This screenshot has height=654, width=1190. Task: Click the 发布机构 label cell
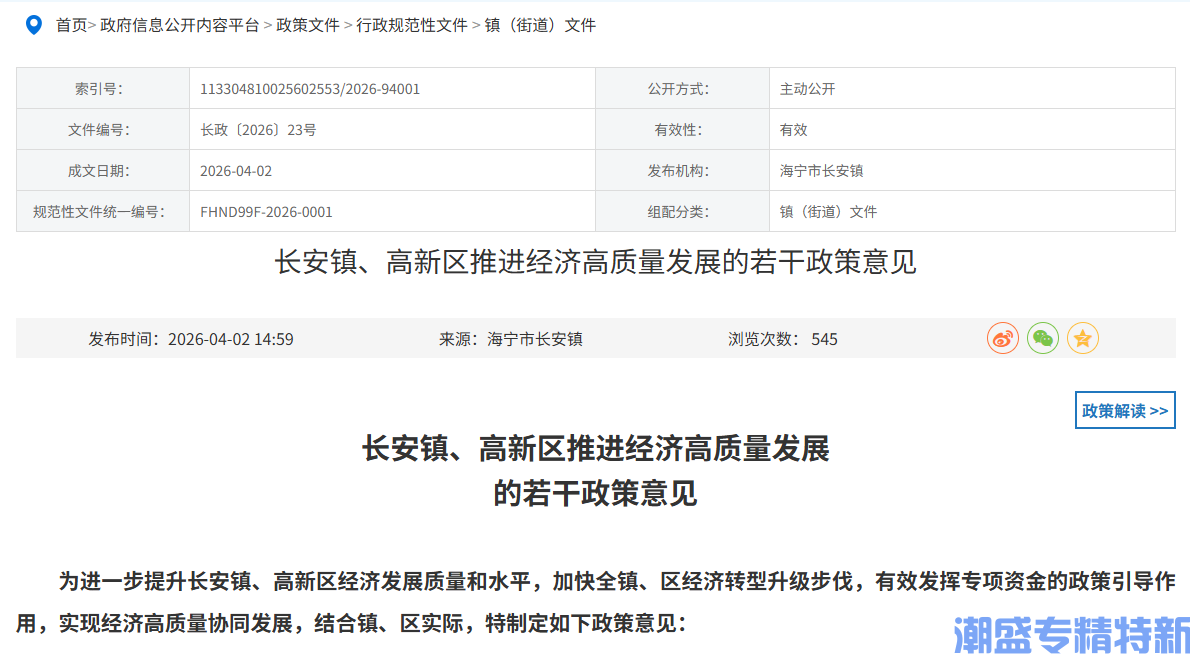682,171
